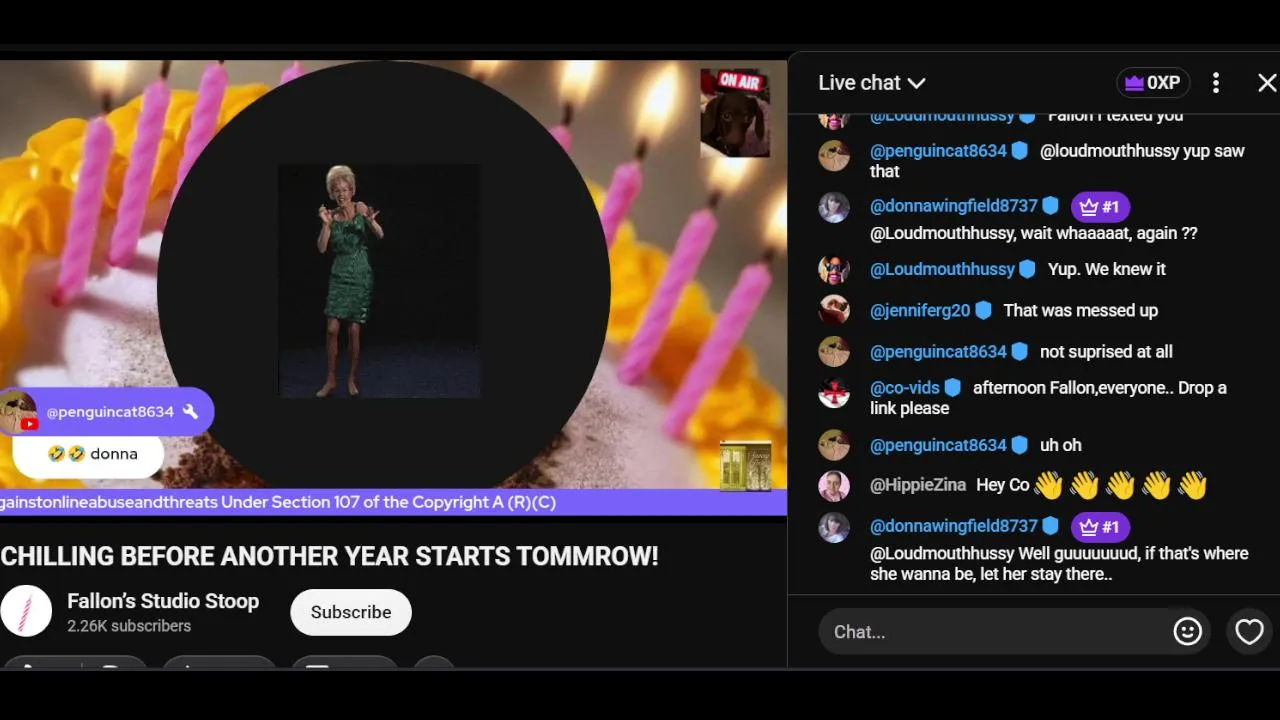
Task: Open live chat three-dot options menu
Action: pos(1216,83)
